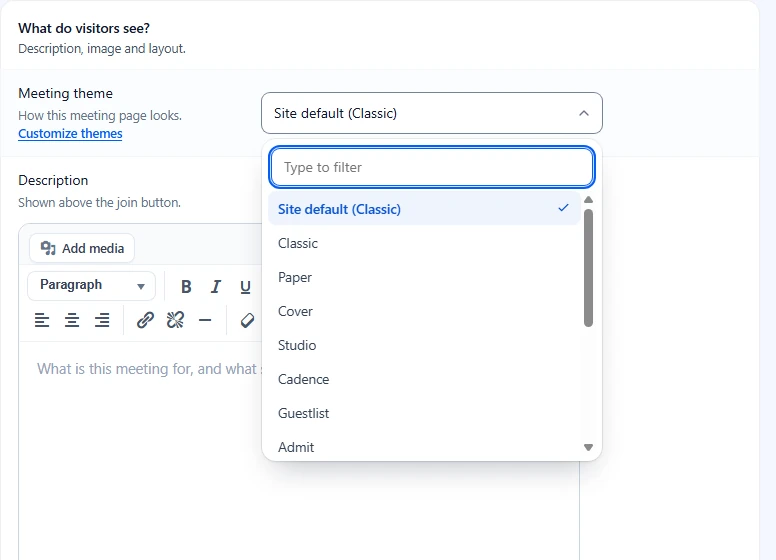The width and height of the screenshot is (776, 560).
Task: Open the Customize themes link
Action: [x=70, y=134]
